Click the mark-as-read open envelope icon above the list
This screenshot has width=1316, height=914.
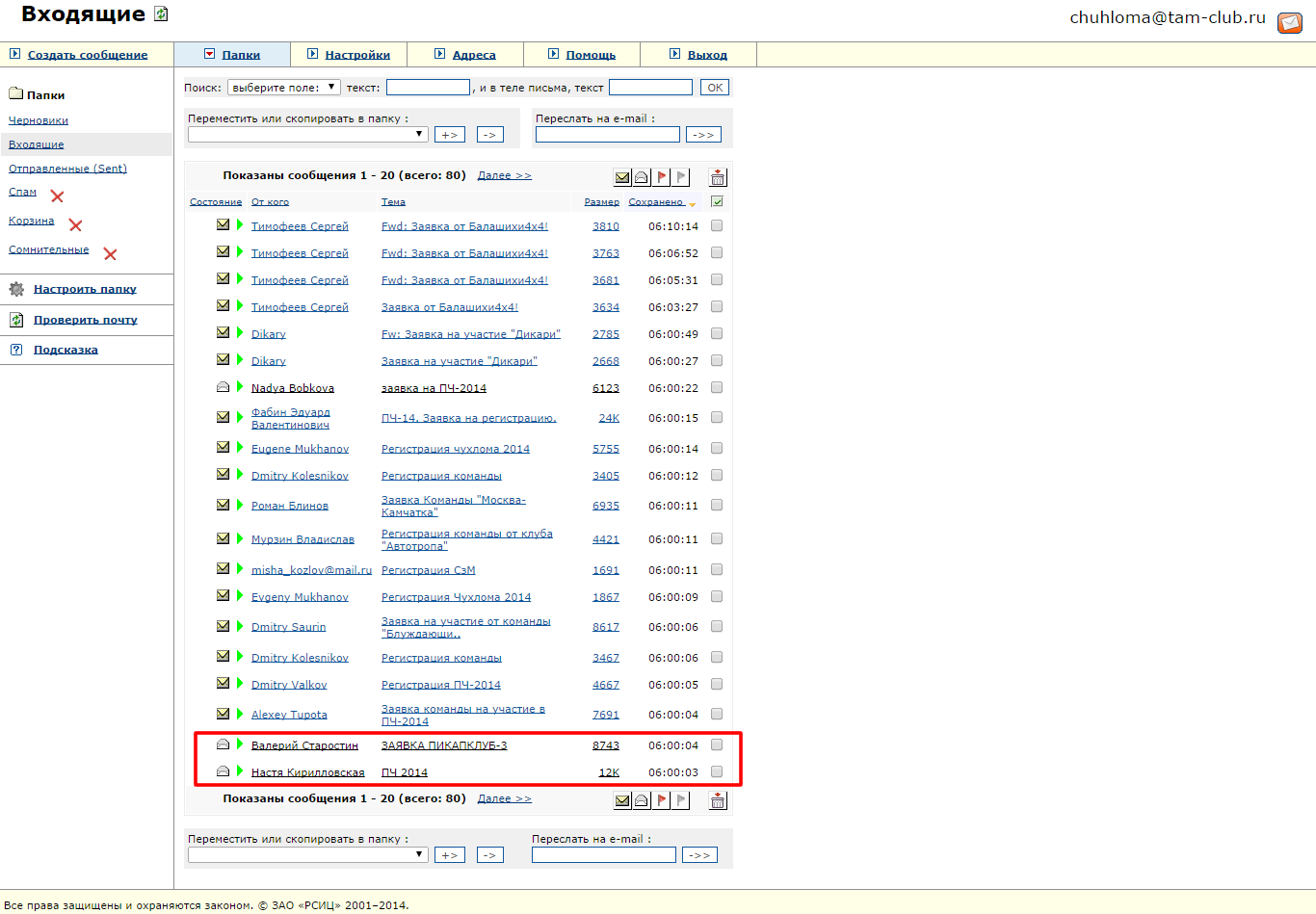click(x=641, y=177)
